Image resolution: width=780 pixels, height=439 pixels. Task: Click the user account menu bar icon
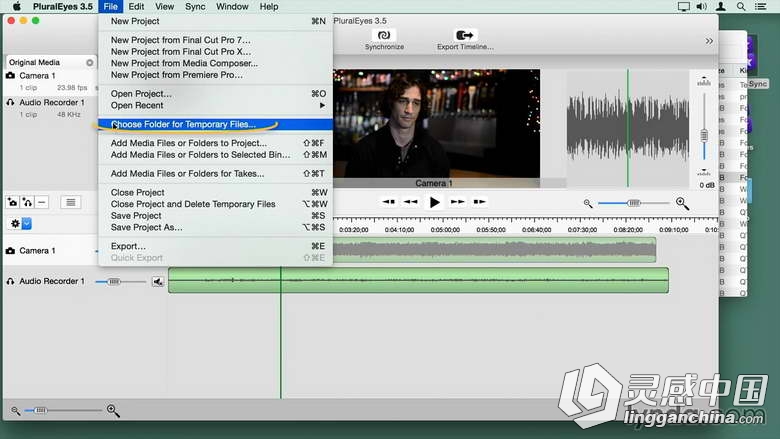pyautogui.click(x=720, y=6)
